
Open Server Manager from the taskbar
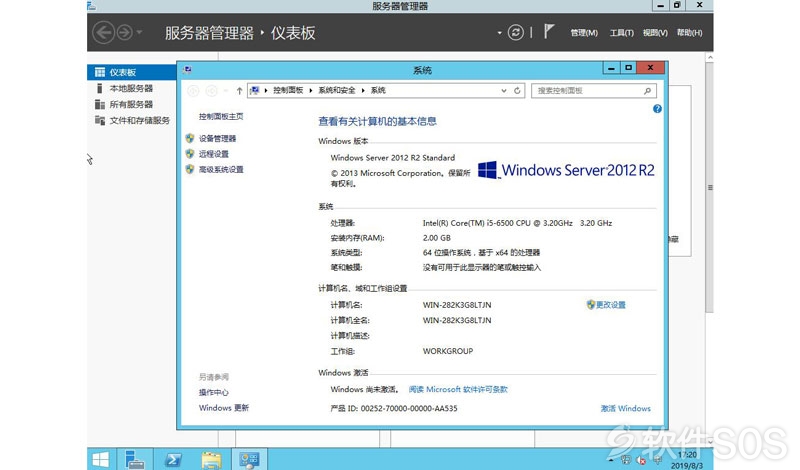[135, 459]
